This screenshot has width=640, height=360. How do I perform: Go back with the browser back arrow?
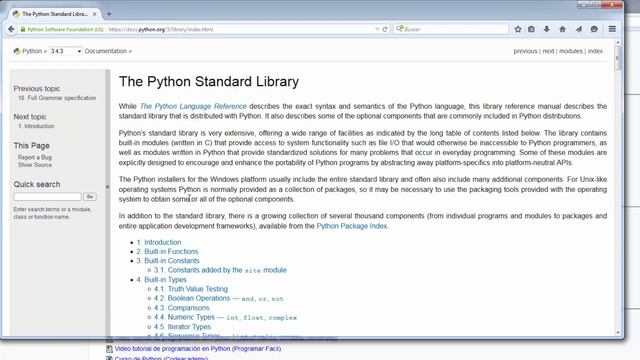coord(11,29)
